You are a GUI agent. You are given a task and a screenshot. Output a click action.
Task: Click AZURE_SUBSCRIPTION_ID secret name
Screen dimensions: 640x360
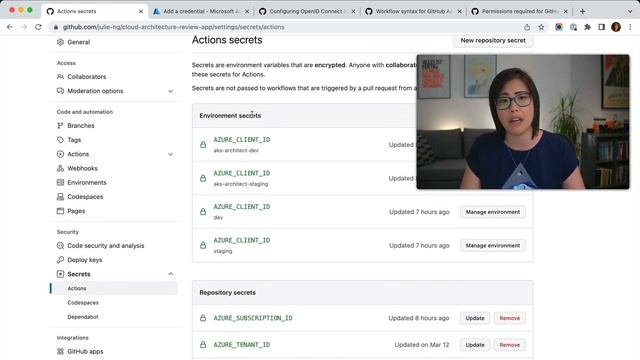pyautogui.click(x=253, y=318)
